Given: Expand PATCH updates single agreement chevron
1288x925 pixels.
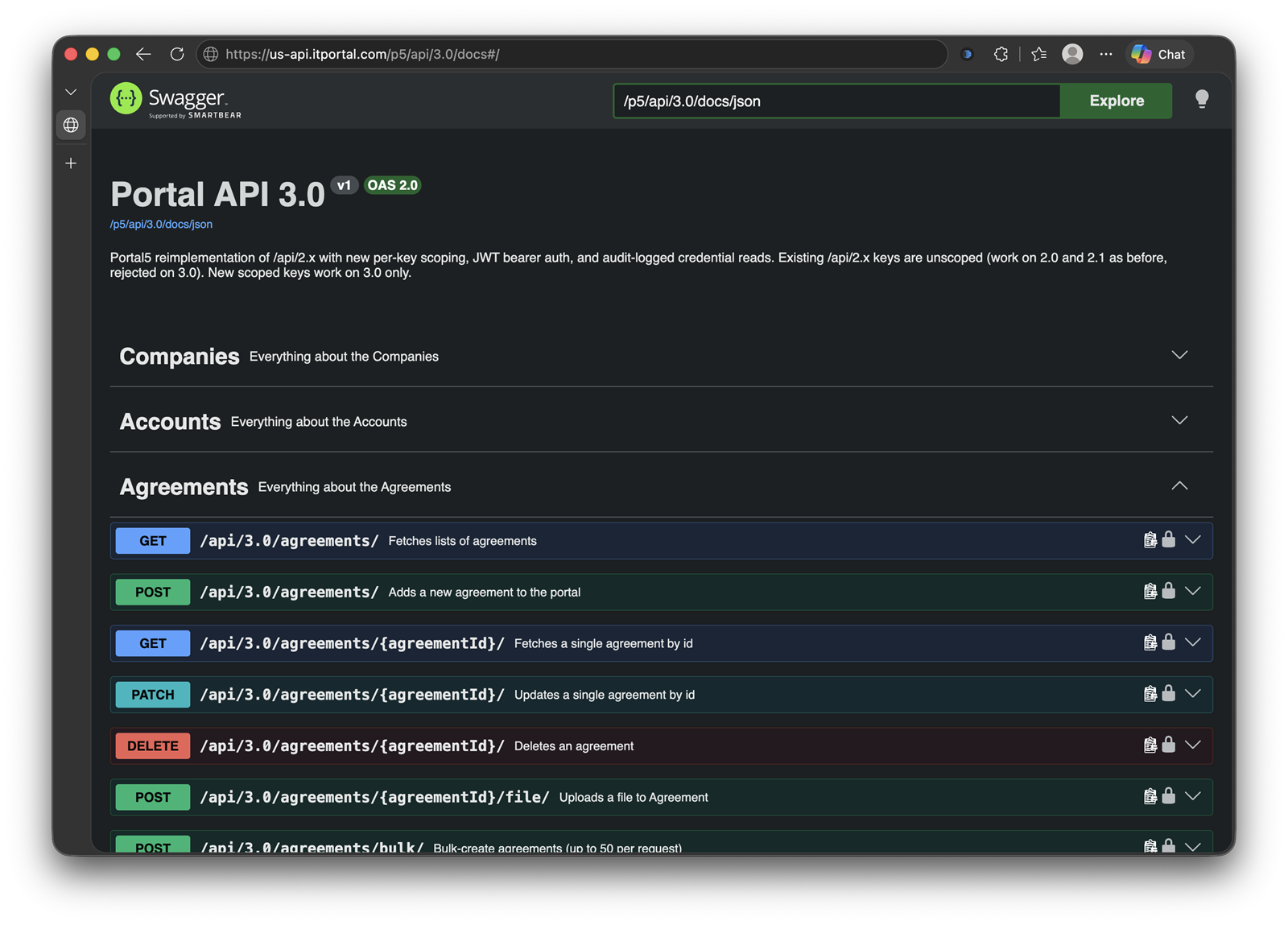Looking at the screenshot, I should (x=1192, y=694).
